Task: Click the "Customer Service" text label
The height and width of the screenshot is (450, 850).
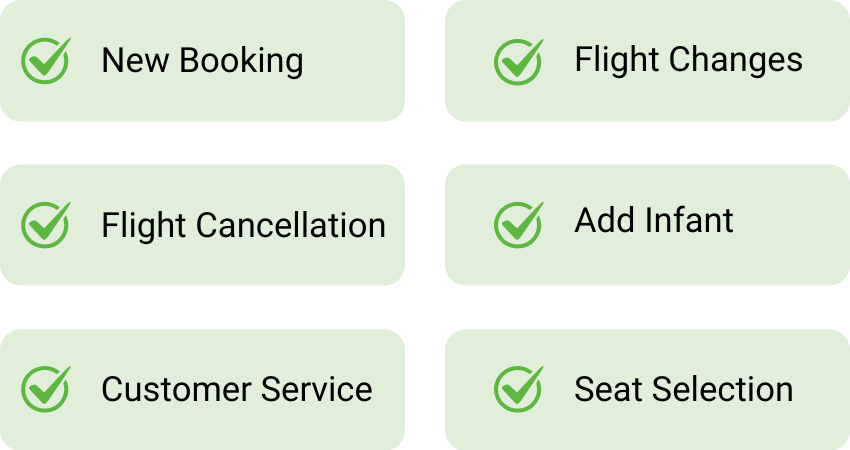Action: tap(237, 389)
